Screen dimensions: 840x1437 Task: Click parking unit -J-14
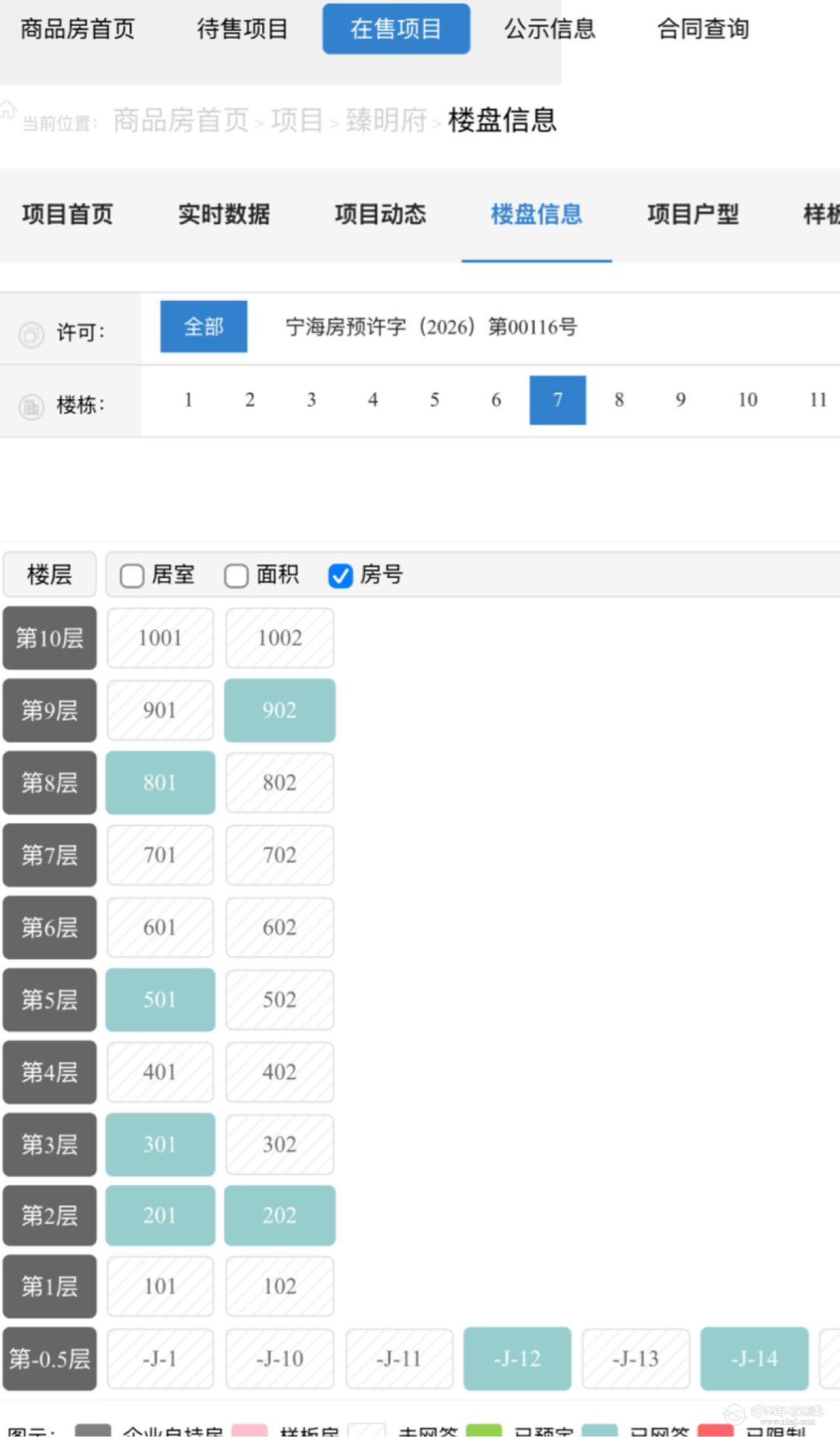tap(754, 1359)
